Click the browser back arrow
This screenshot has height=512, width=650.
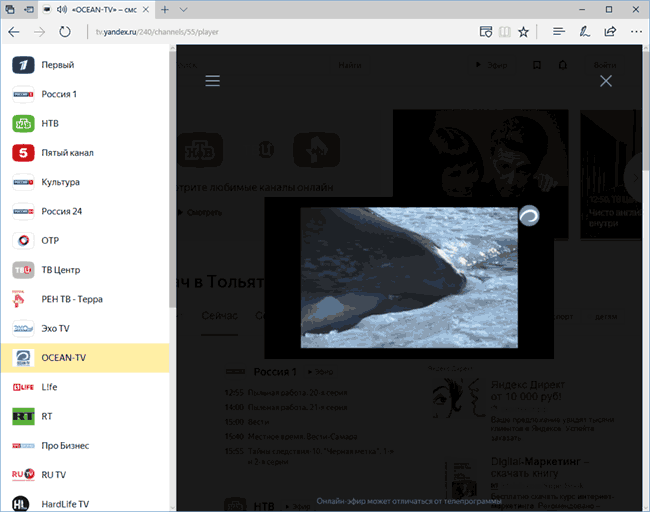pos(14,31)
